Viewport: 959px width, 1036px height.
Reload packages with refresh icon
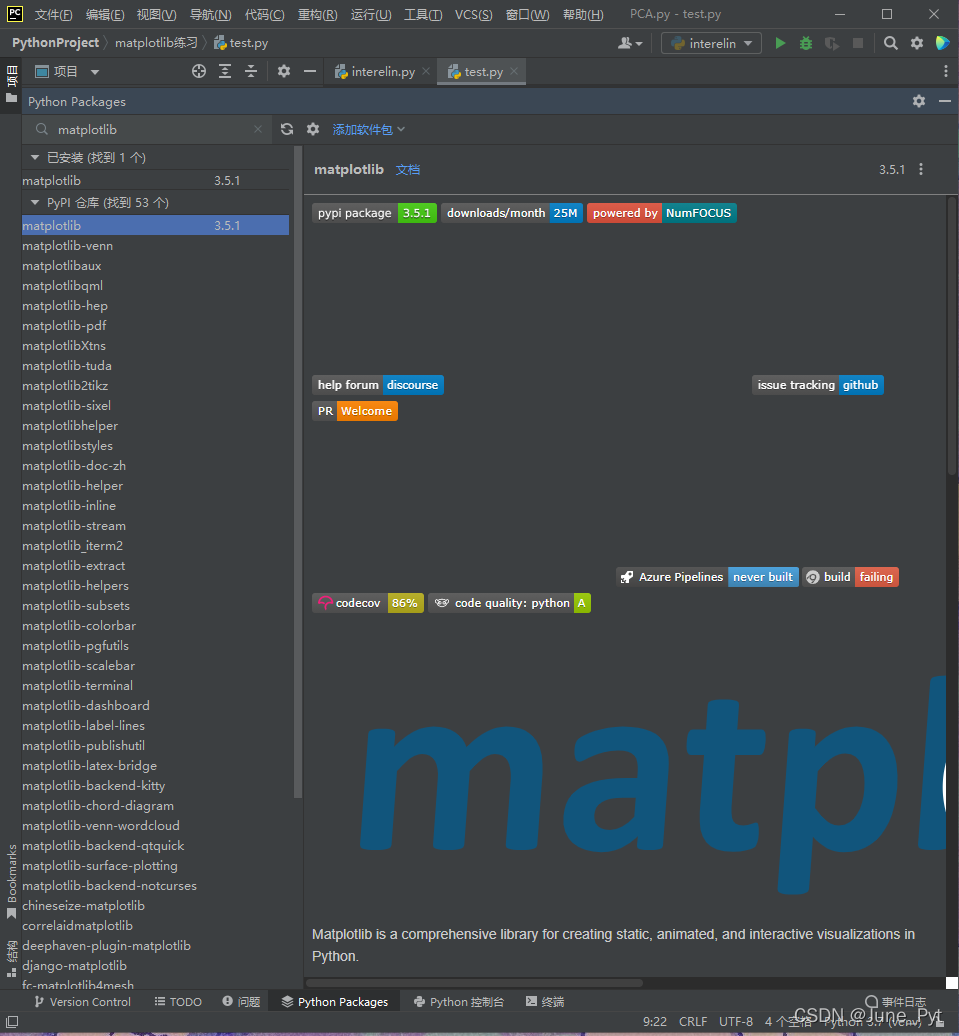287,130
